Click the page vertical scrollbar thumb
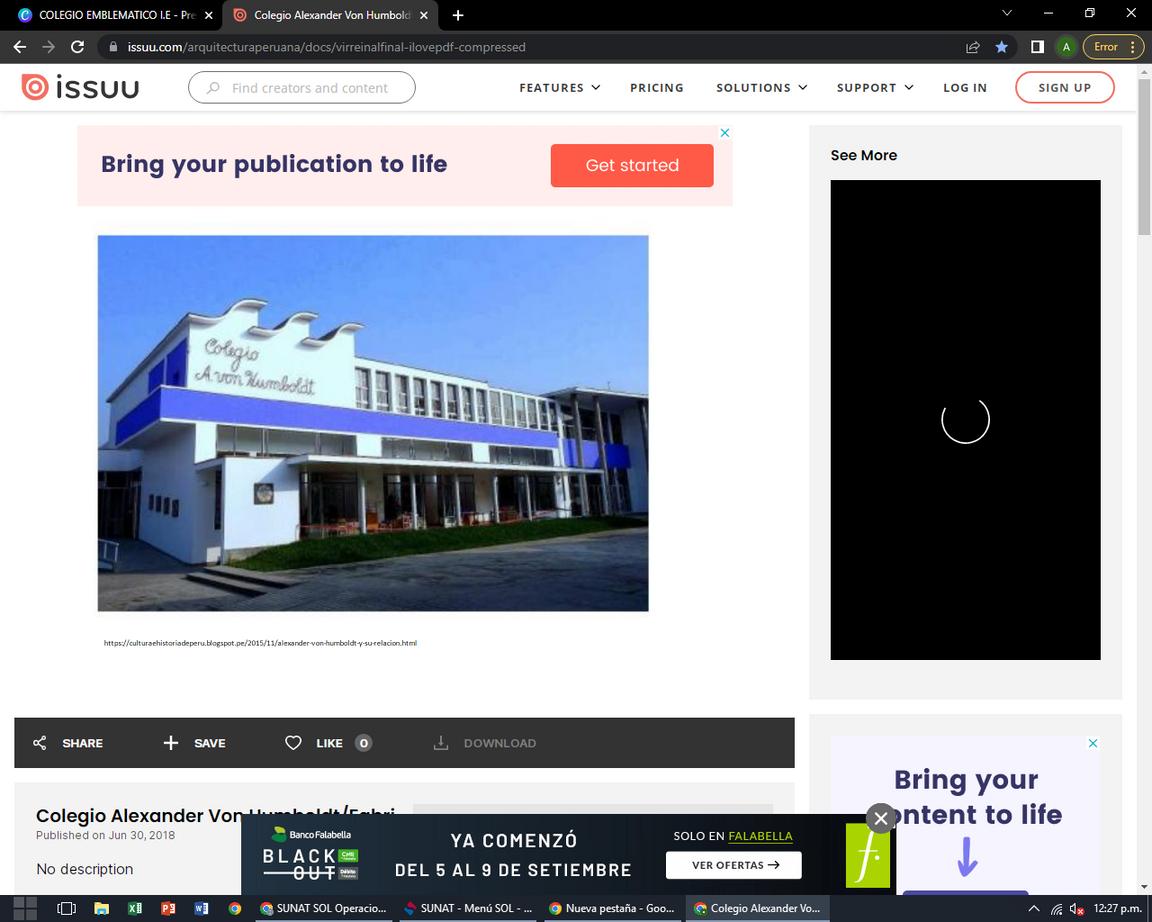The image size is (1152, 922). (x=1144, y=156)
